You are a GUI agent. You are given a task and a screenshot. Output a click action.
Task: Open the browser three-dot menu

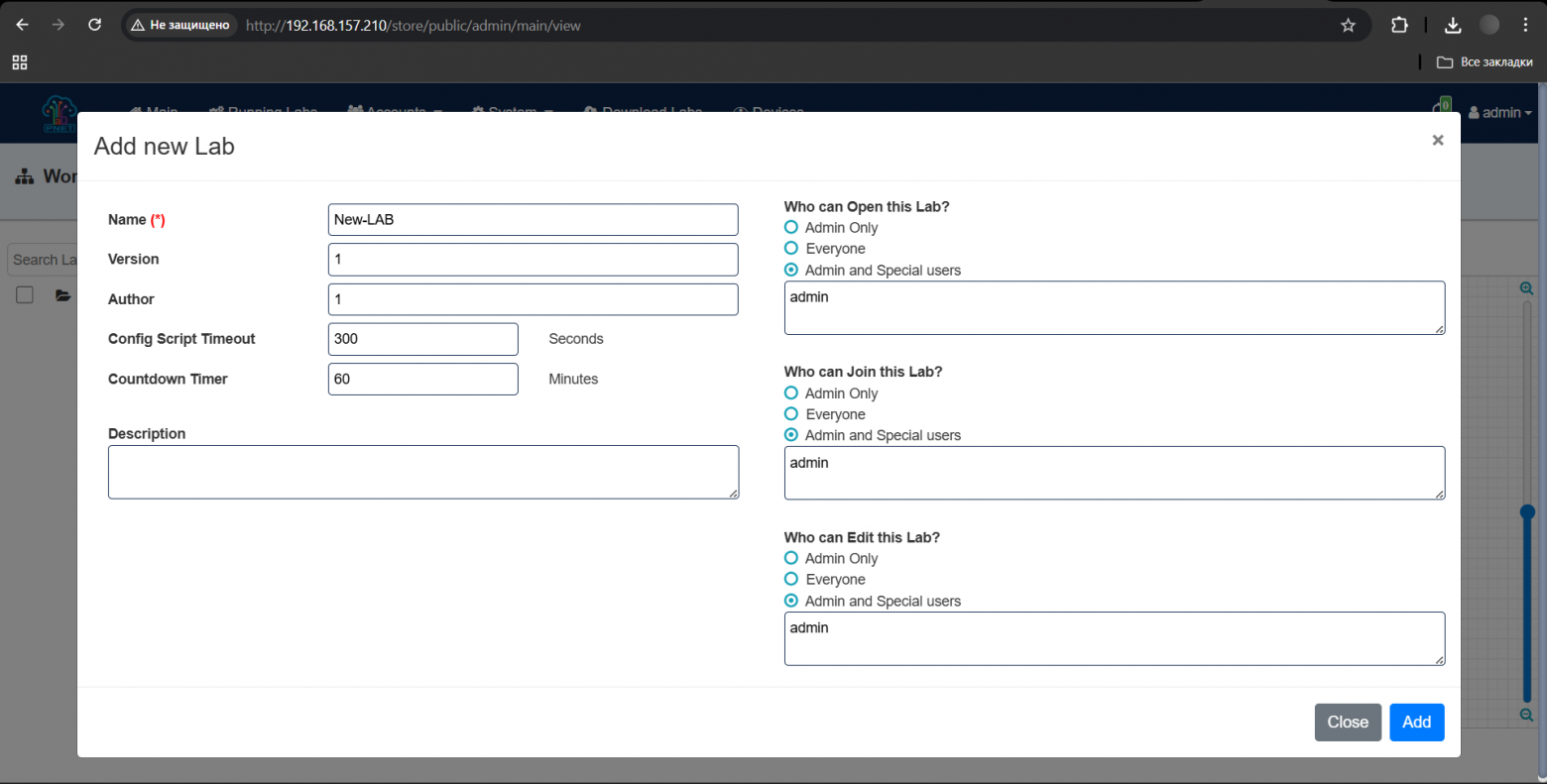[x=1526, y=25]
